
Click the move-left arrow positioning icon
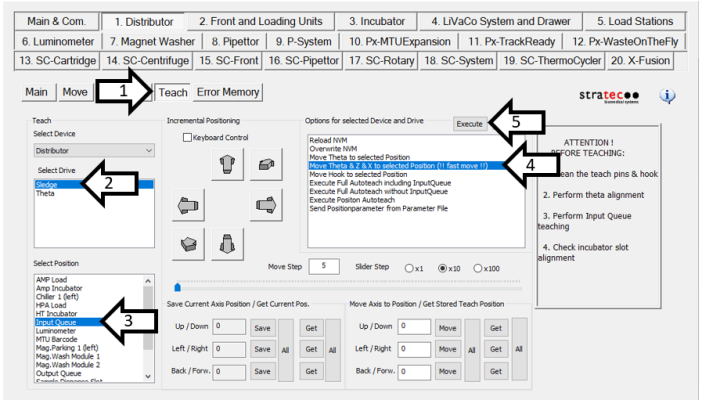click(x=188, y=205)
